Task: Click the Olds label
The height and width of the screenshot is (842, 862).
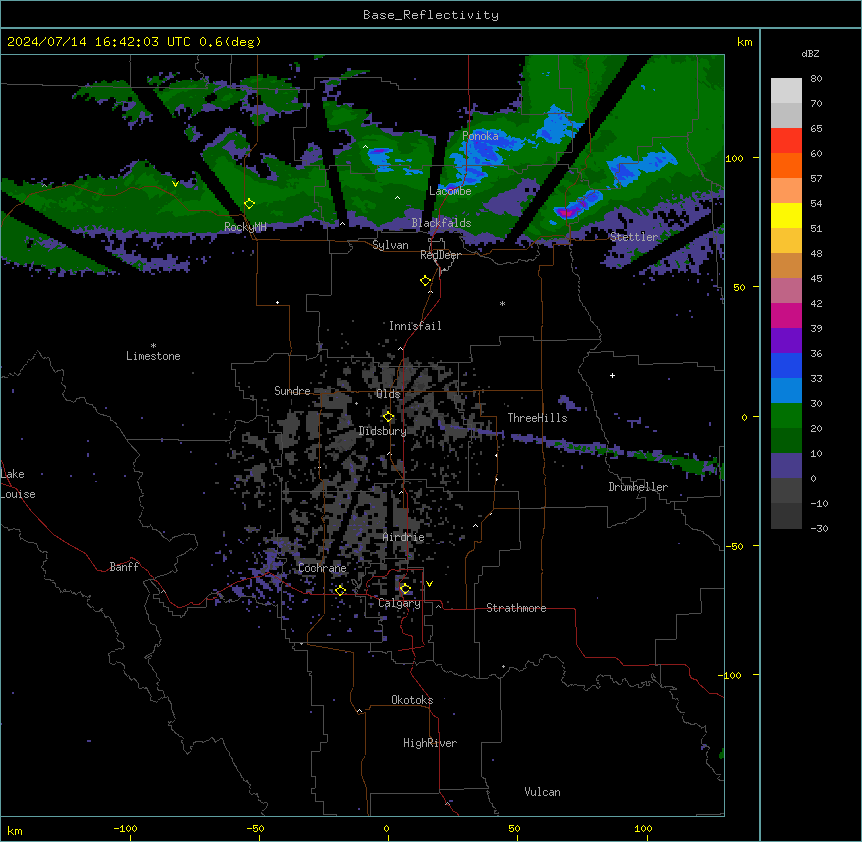Action: [388, 394]
